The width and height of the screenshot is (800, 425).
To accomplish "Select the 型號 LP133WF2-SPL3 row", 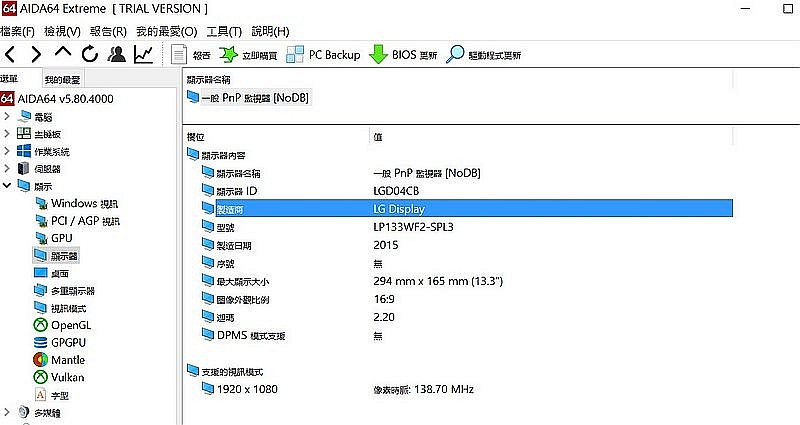I will click(466, 227).
